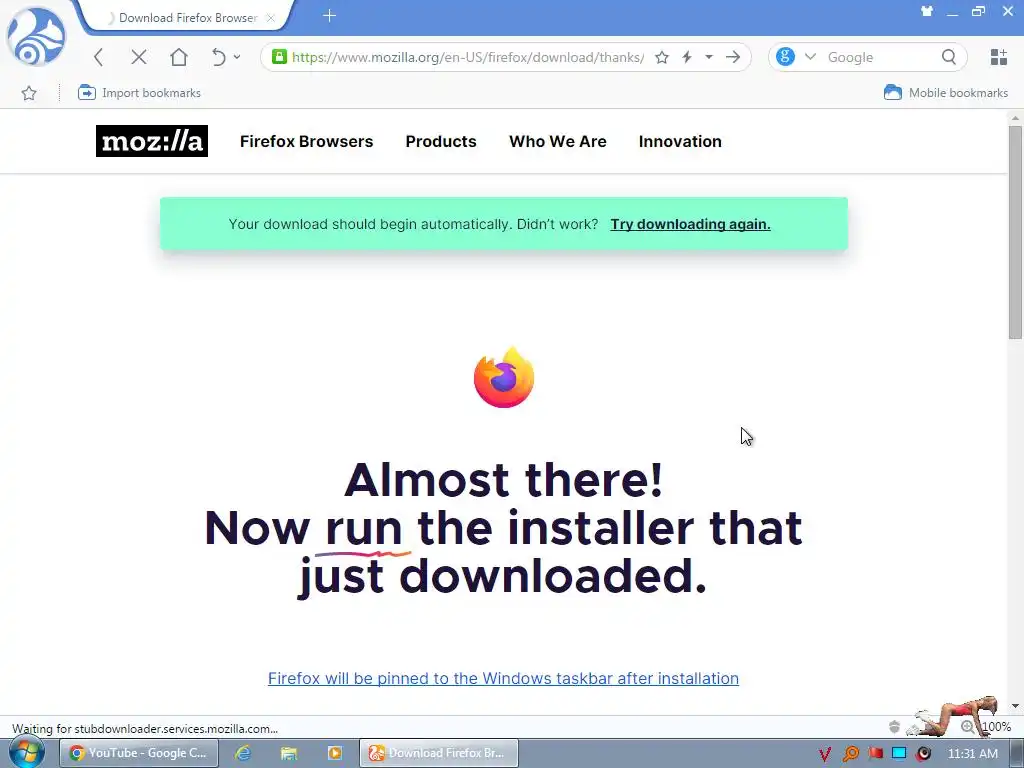Click the mozilla.org URL address bar
This screenshot has width=1024, height=768.
pos(468,57)
